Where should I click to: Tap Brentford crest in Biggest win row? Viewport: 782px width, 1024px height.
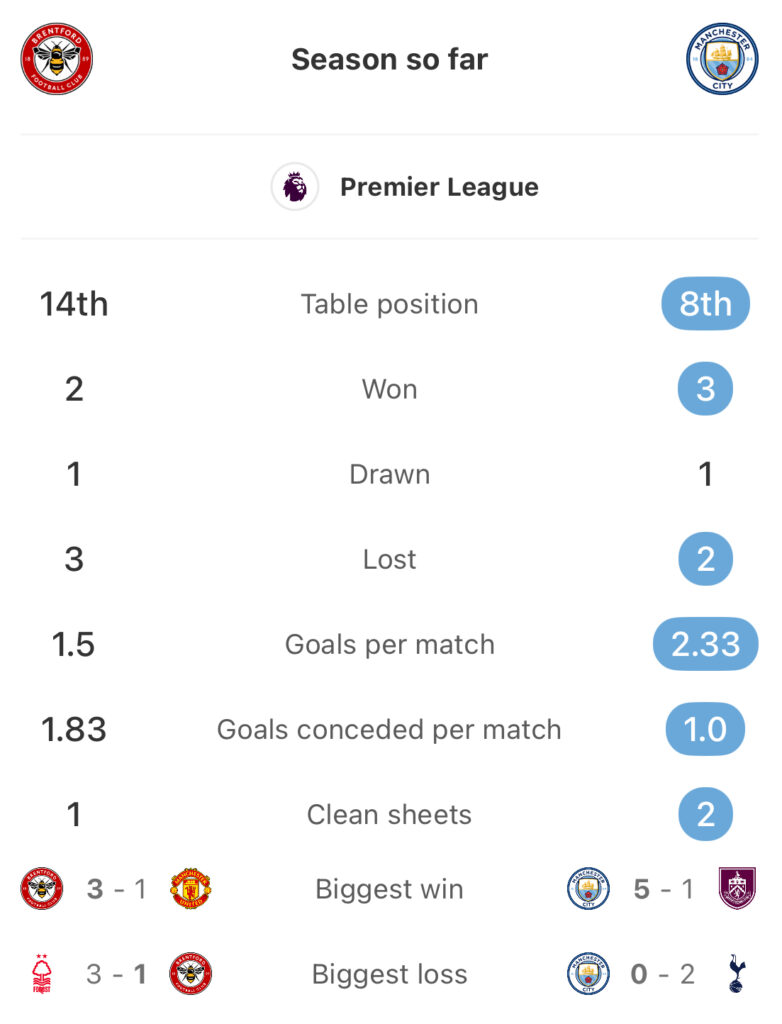[x=42, y=888]
